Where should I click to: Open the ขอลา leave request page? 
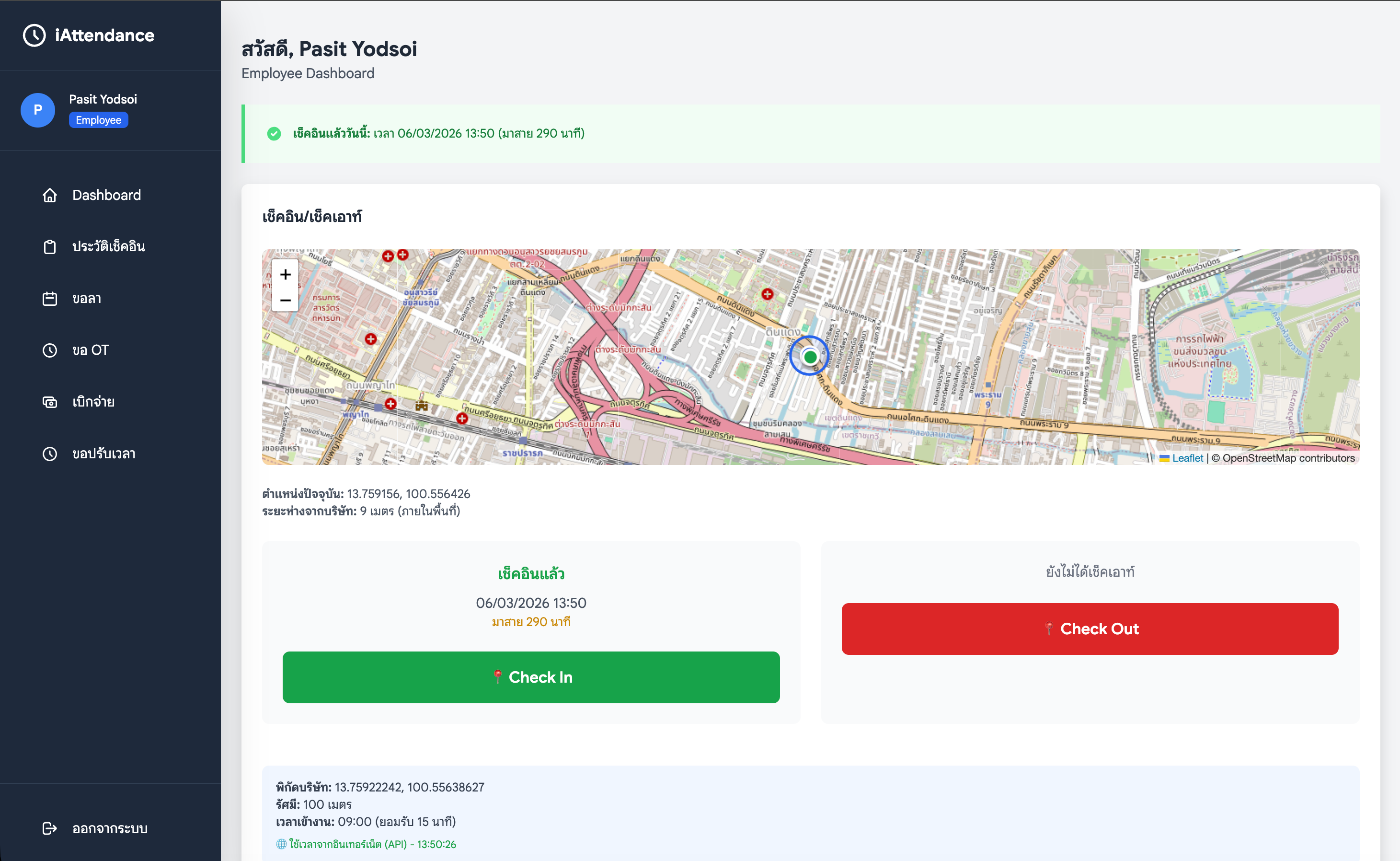click(87, 298)
